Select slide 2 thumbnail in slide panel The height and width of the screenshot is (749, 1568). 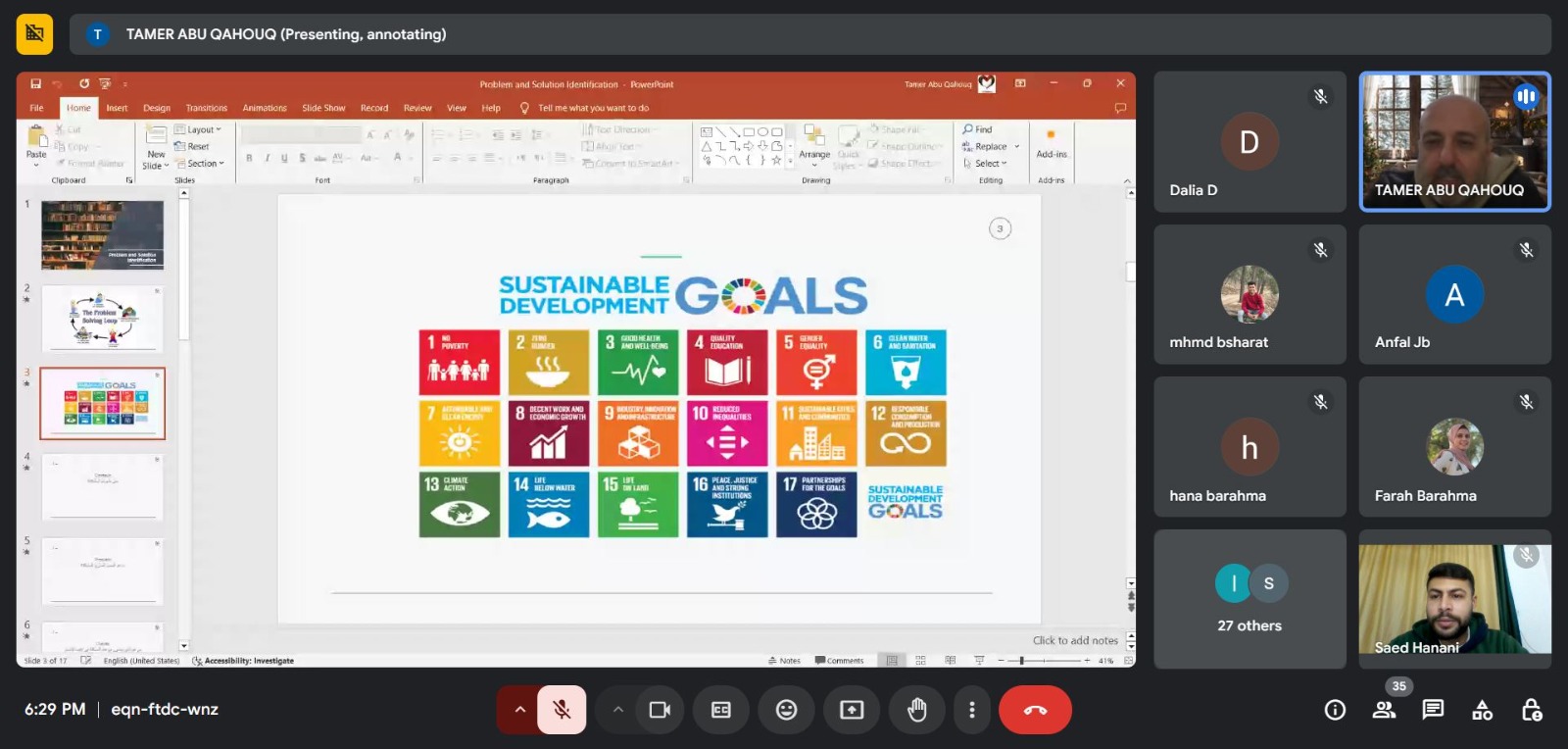pyautogui.click(x=103, y=319)
